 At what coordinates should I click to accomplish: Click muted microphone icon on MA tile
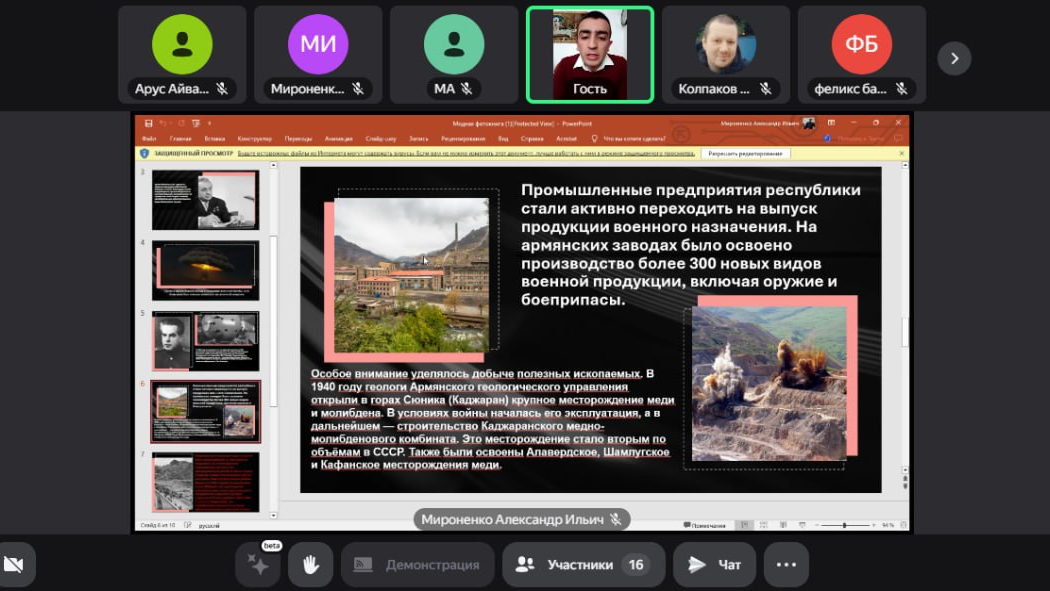click(x=466, y=89)
